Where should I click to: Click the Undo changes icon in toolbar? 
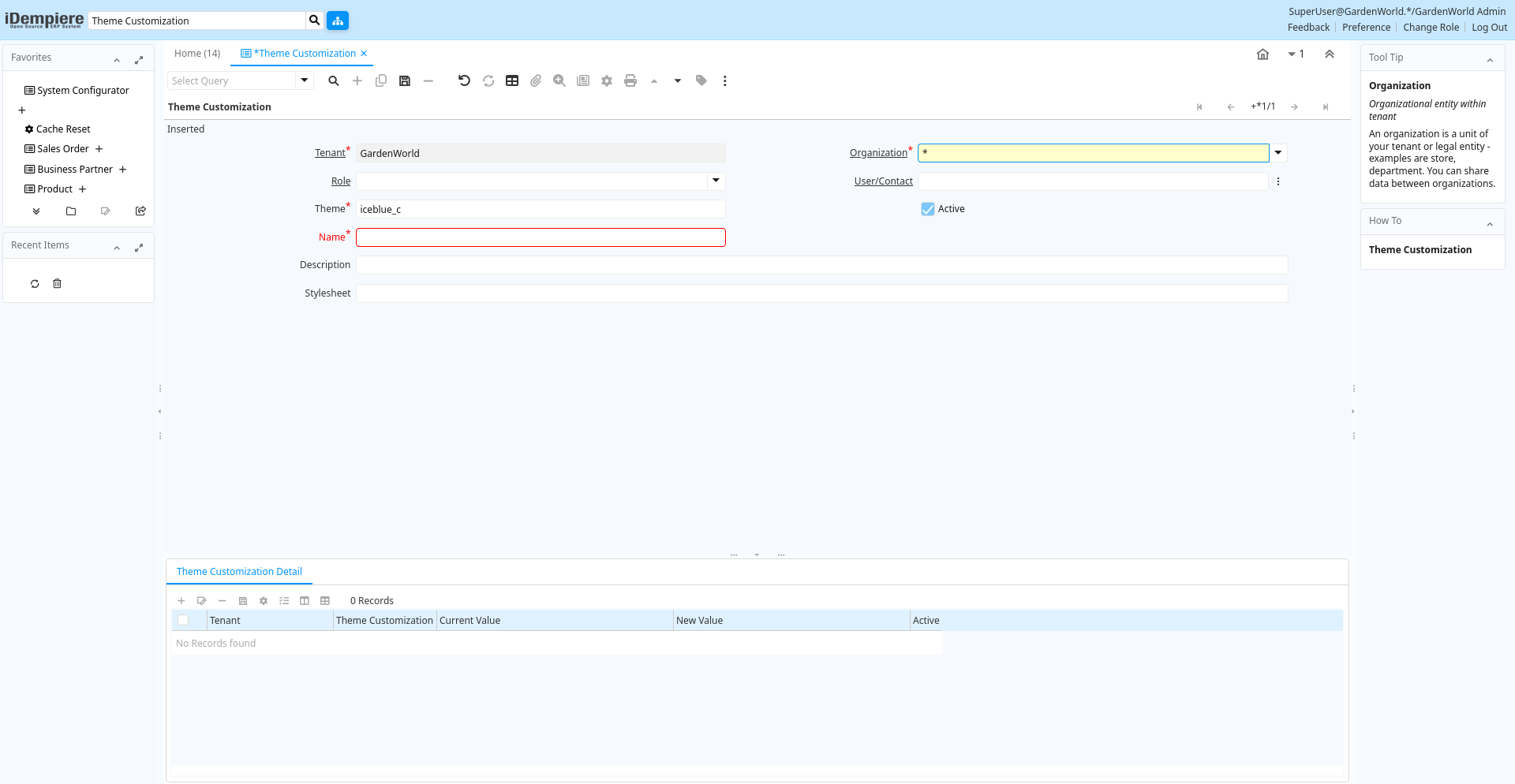(464, 80)
